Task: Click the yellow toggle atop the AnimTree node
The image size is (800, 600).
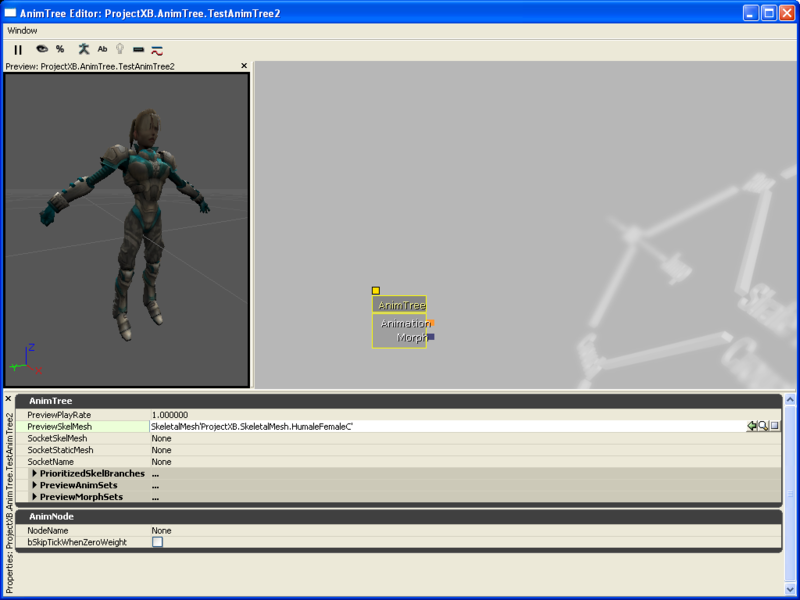Action: 375,290
